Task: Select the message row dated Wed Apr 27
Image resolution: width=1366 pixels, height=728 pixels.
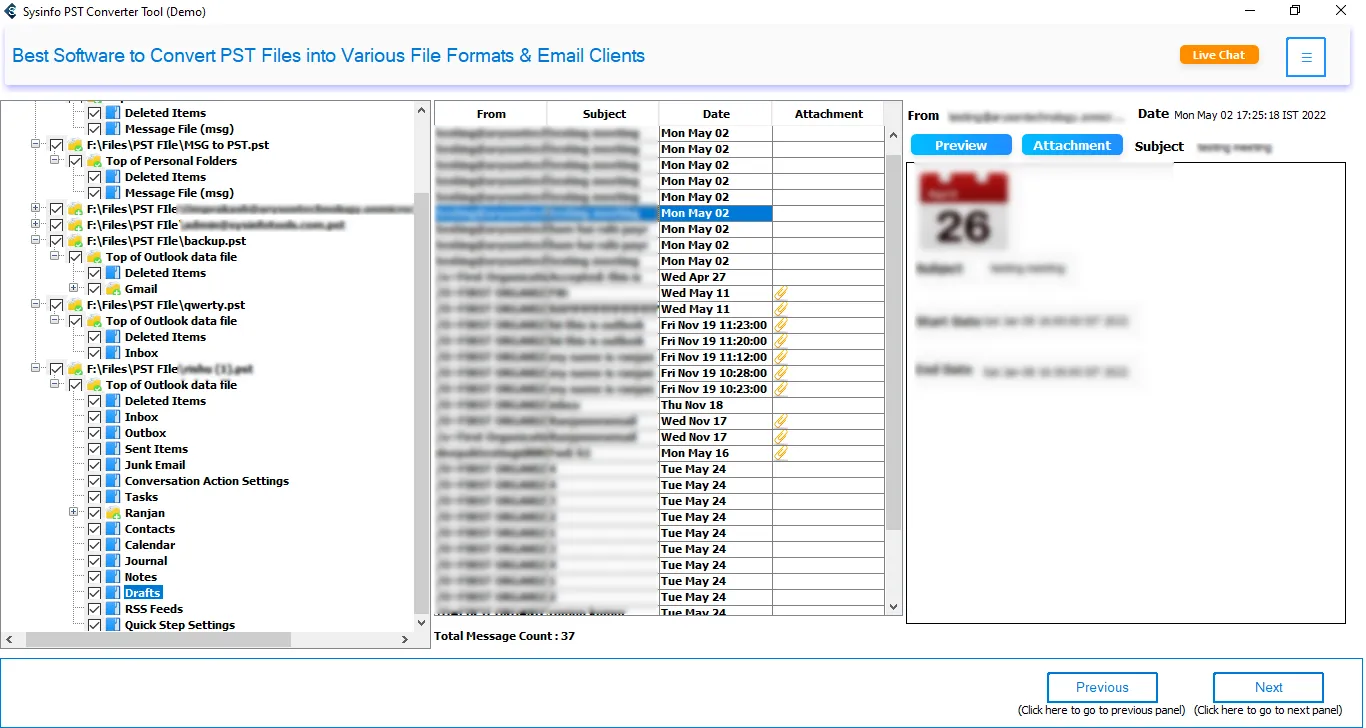Action: [x=660, y=277]
